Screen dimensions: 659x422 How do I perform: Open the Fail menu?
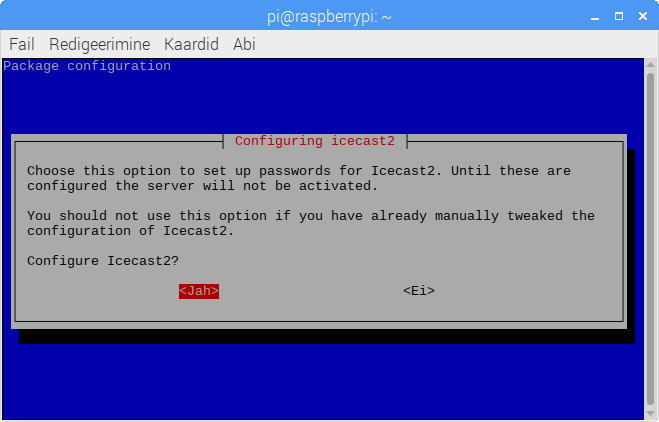[x=21, y=44]
